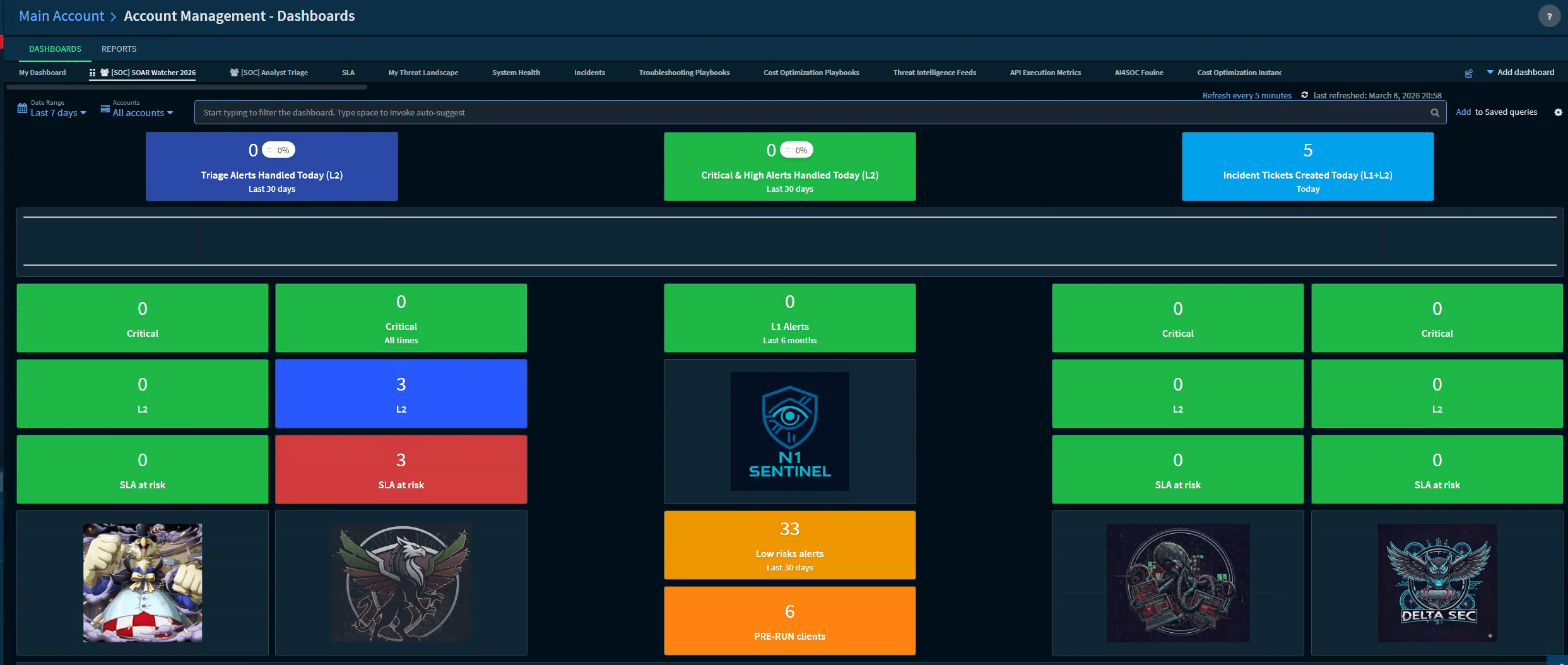Open Threat Intelligence Feeds tab
Viewport: 1568px width, 665px height.
(x=934, y=73)
